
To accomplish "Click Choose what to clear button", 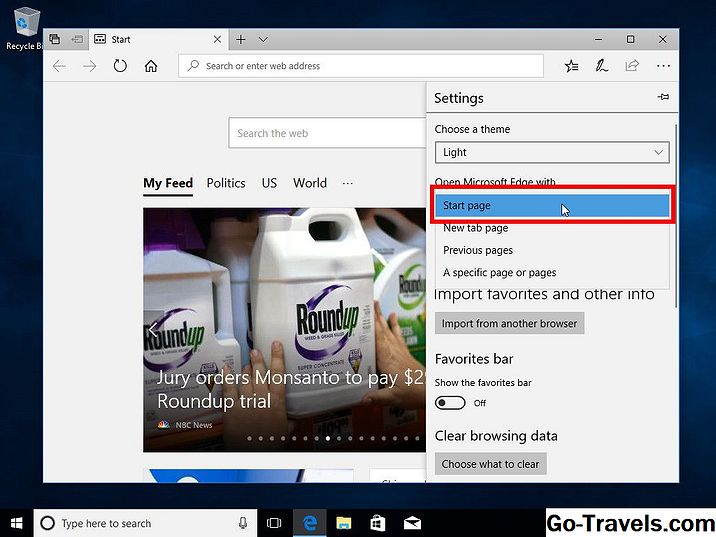I will [490, 464].
